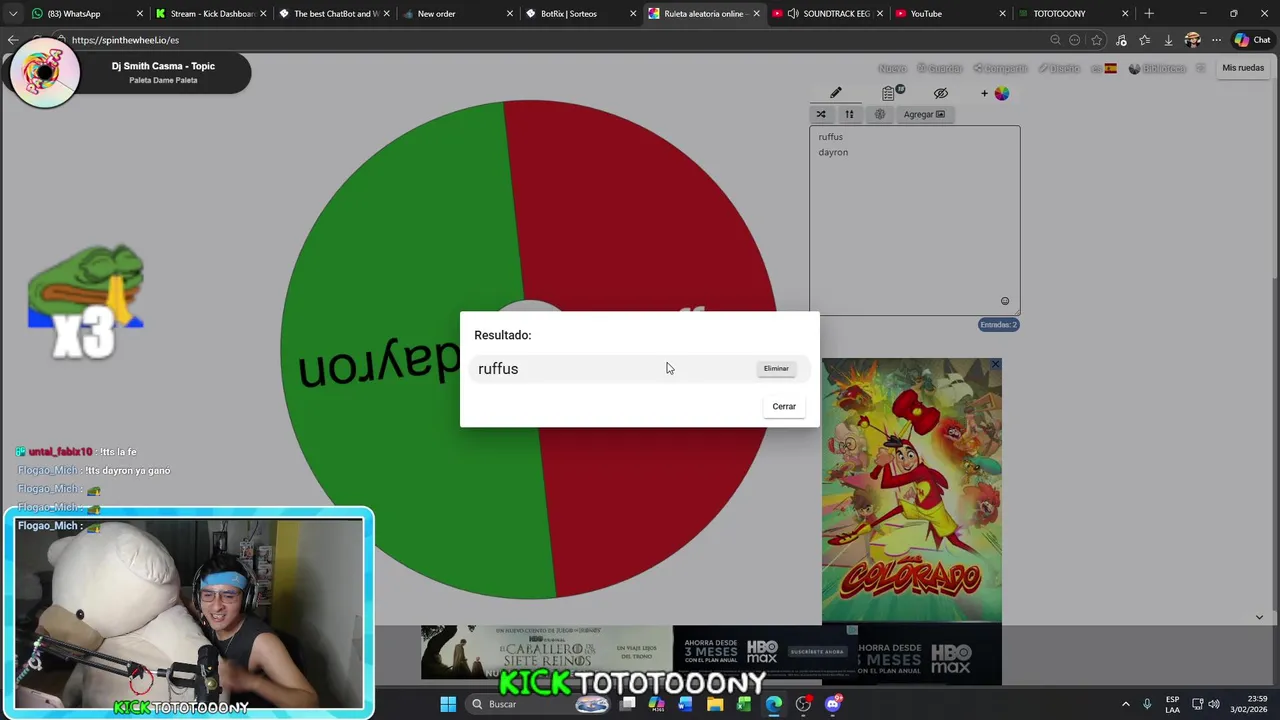Switch to the TOTOTOOONY tab
The width and height of the screenshot is (1280, 720).
(x=1072, y=14)
